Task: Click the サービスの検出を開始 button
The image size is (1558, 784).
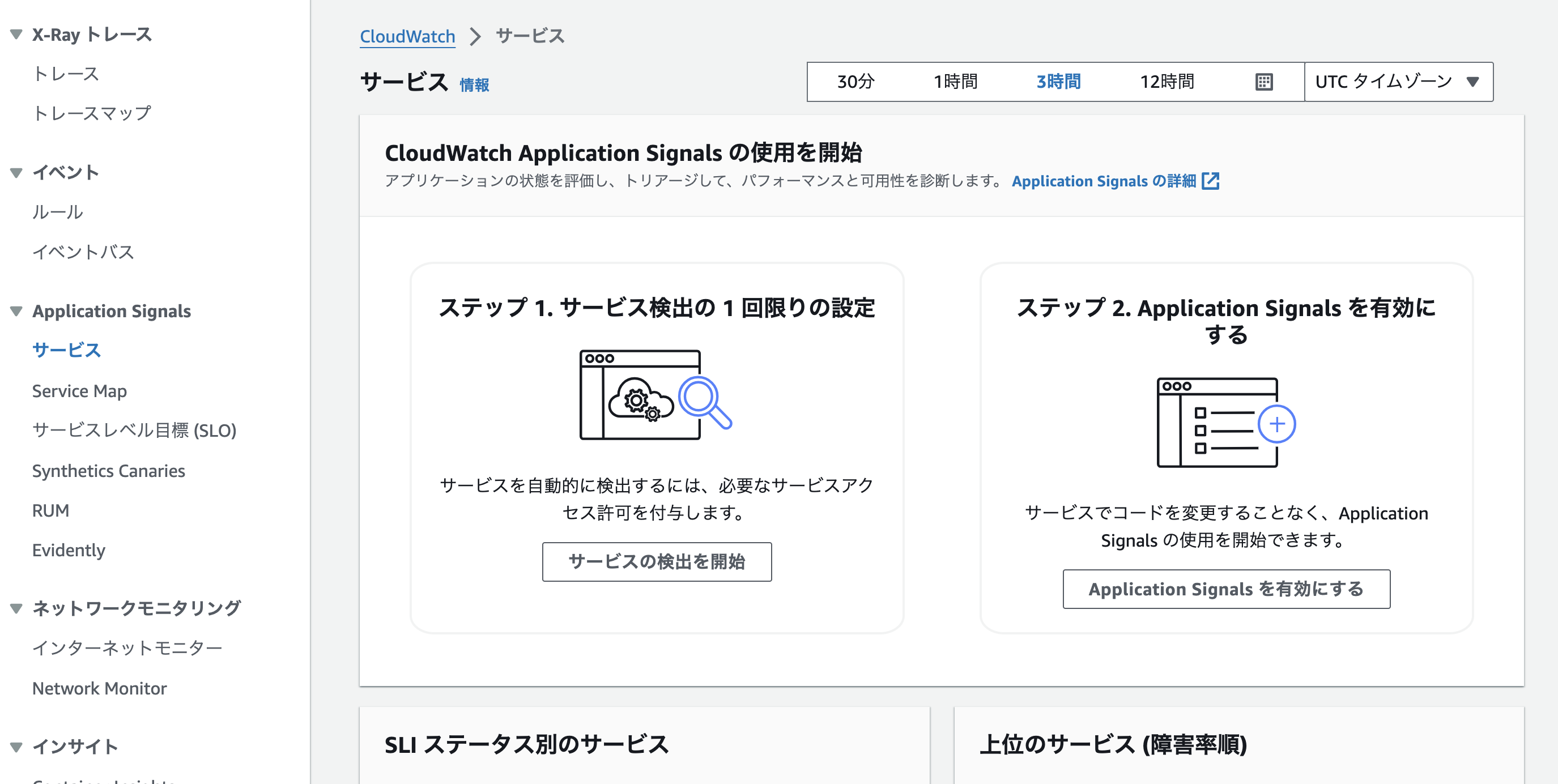Action: click(x=656, y=561)
